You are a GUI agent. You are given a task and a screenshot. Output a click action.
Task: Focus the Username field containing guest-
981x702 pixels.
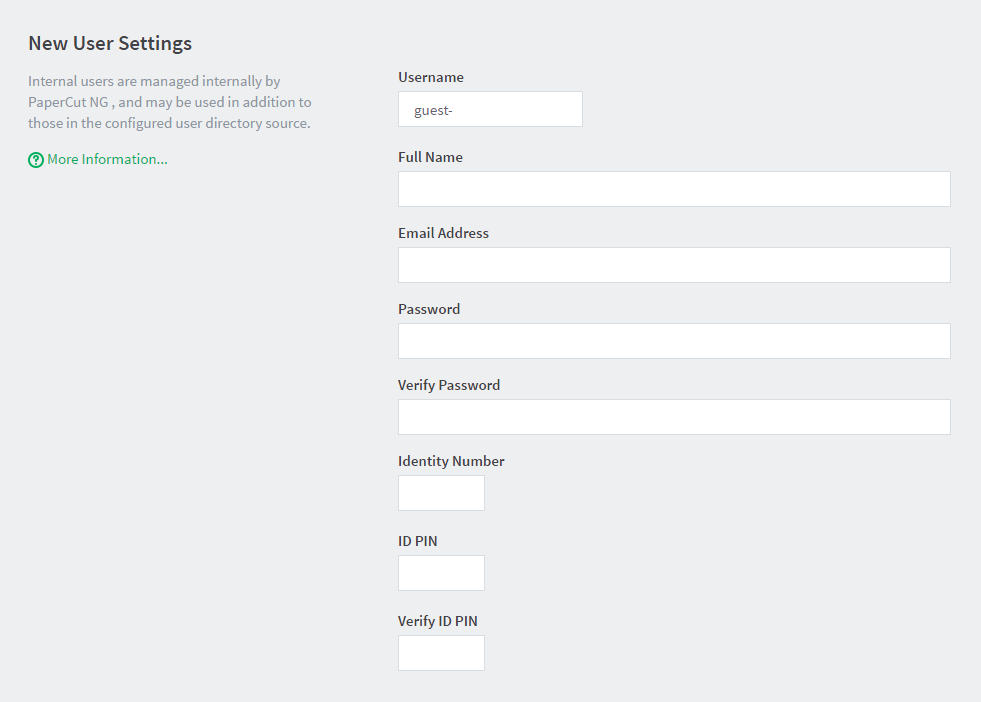(490, 109)
